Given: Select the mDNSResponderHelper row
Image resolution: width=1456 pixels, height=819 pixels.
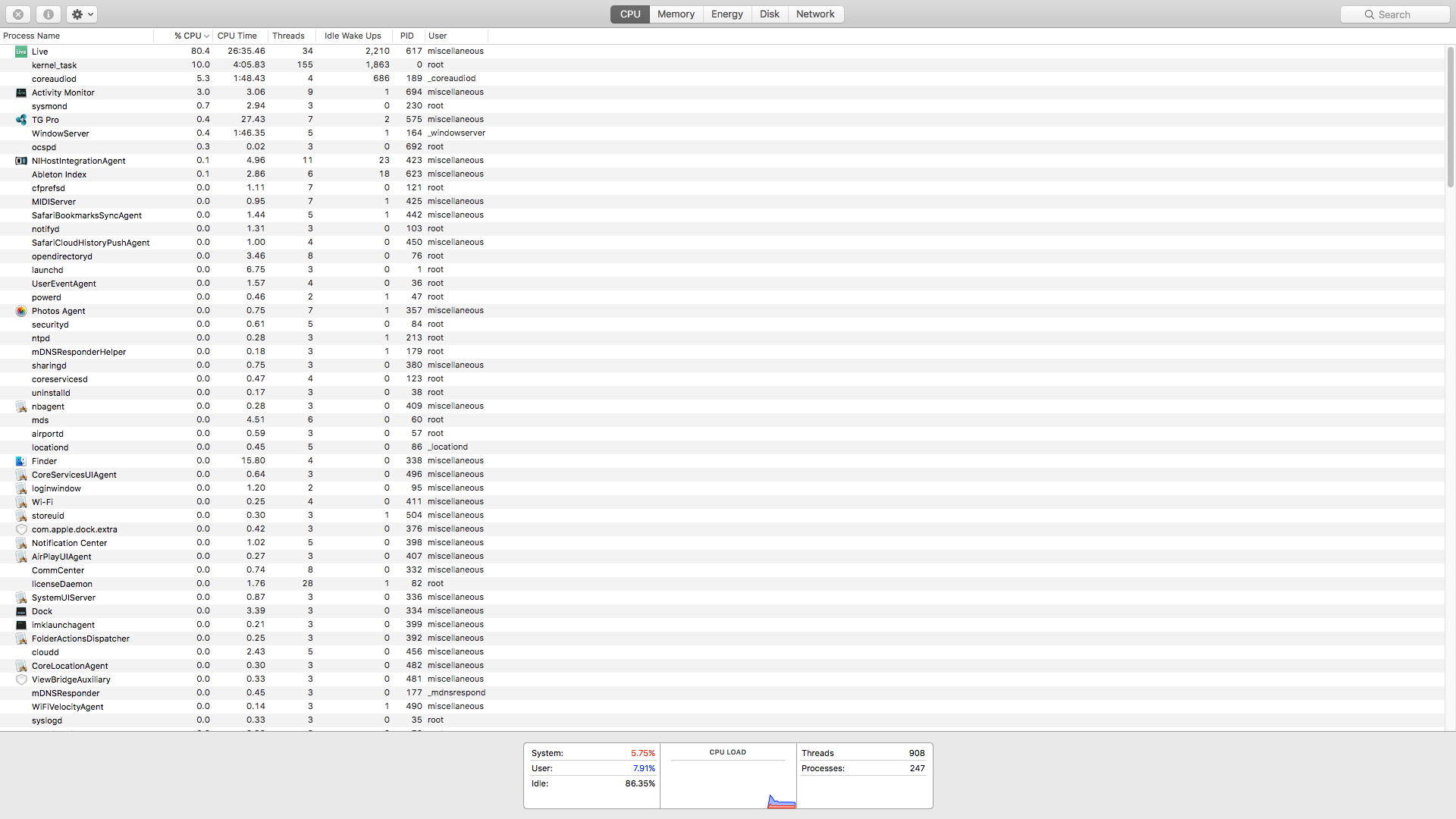Looking at the screenshot, I should tap(722, 352).
